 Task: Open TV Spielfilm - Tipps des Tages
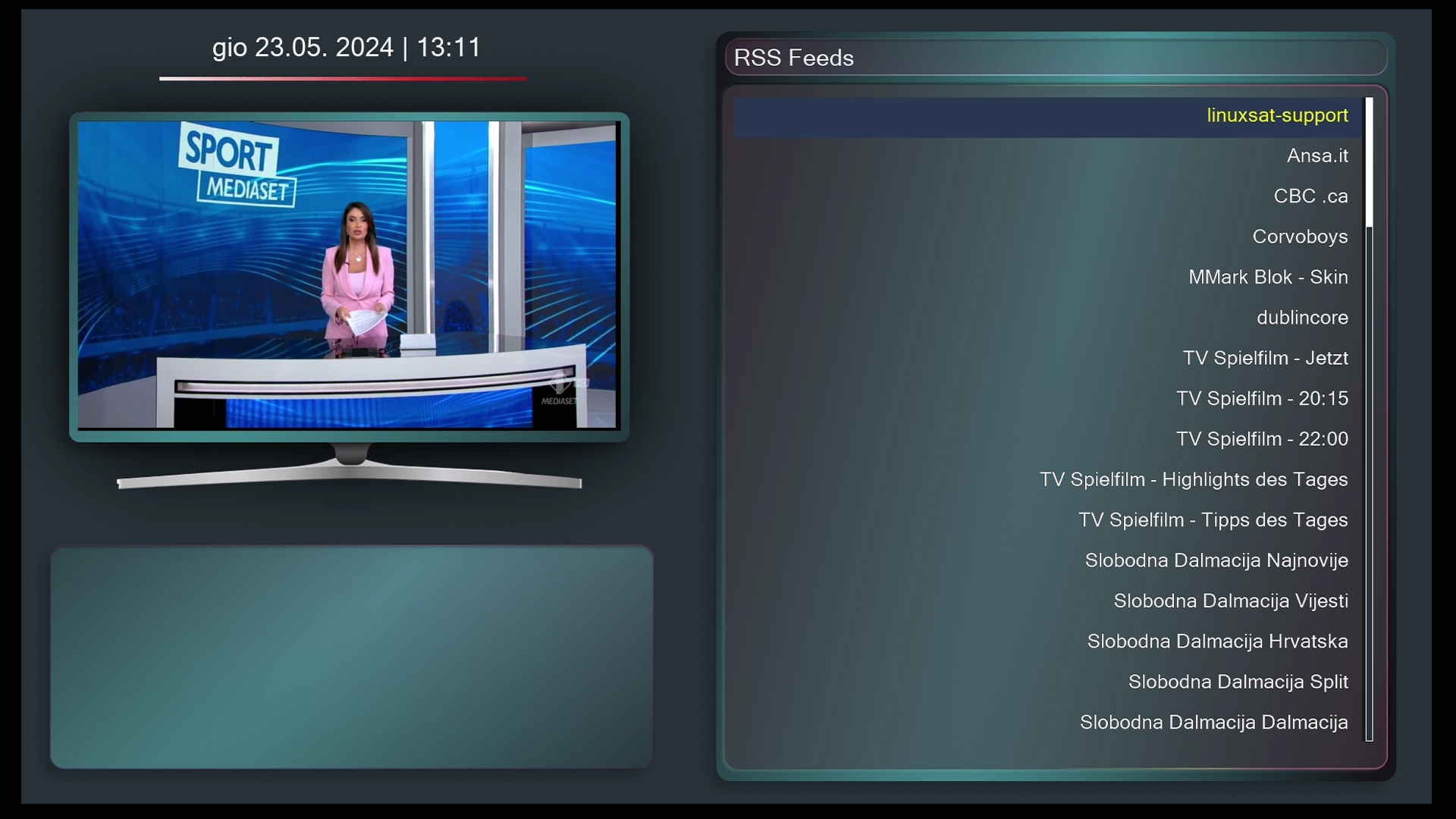1213,520
